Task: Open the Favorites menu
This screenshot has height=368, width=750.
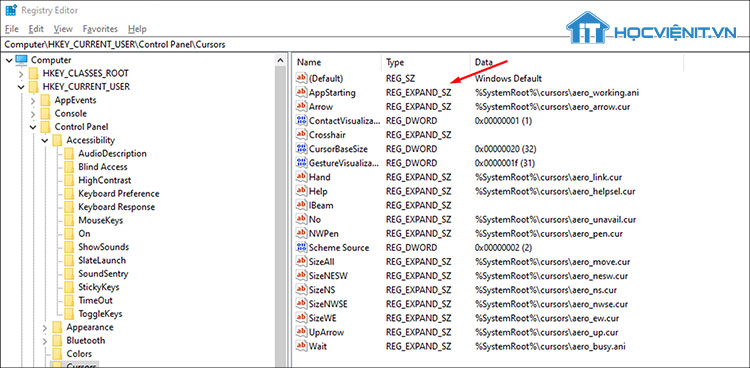Action: 100,29
